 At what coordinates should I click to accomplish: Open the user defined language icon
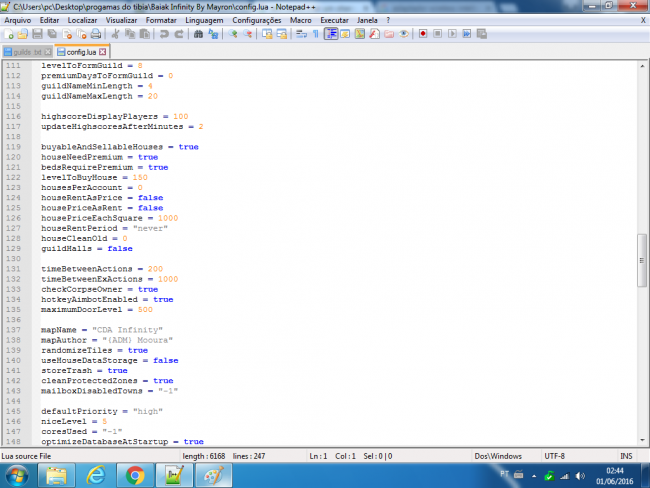coord(345,34)
